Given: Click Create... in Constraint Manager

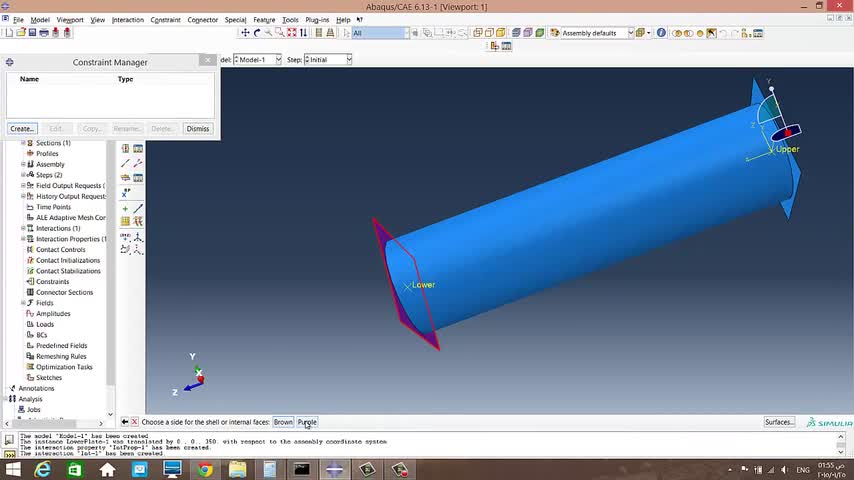Looking at the screenshot, I should [x=22, y=129].
